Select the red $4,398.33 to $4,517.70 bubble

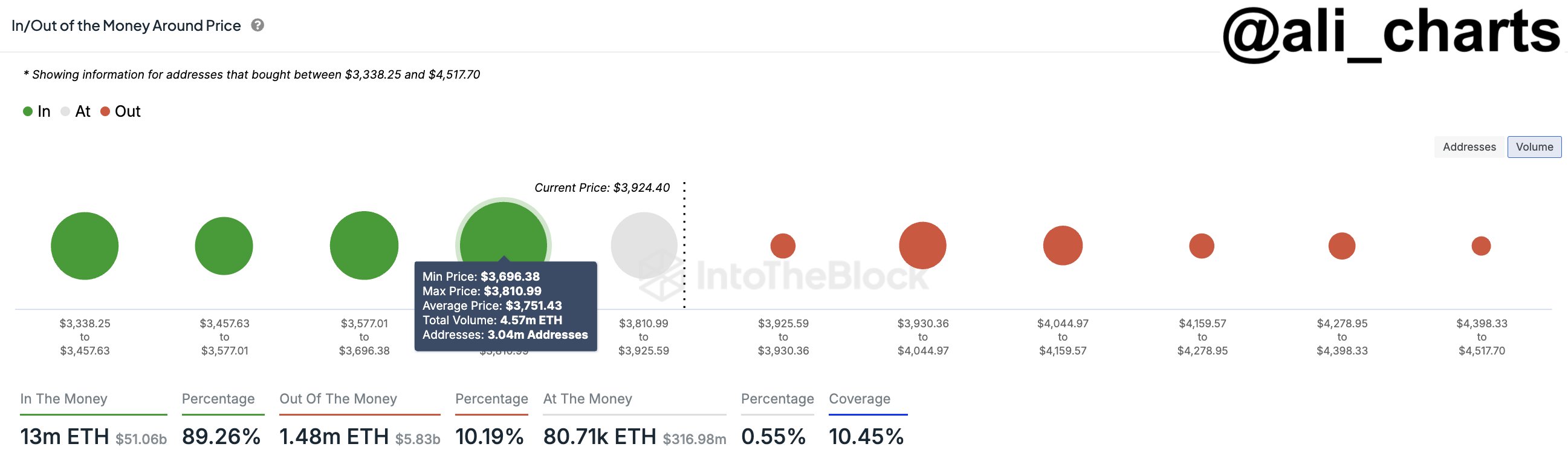coord(1481,246)
